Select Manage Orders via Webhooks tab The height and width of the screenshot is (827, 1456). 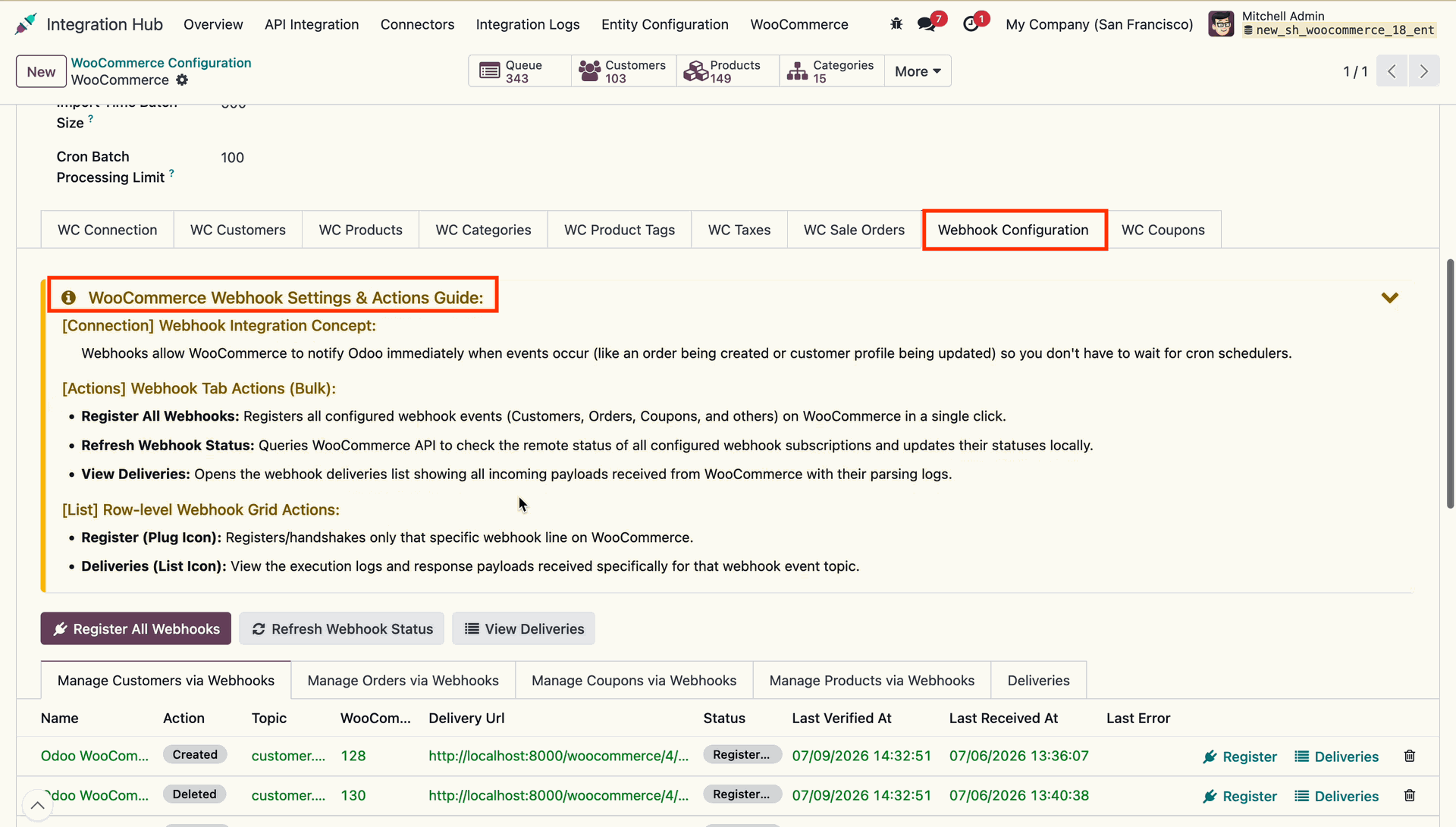coord(403,681)
